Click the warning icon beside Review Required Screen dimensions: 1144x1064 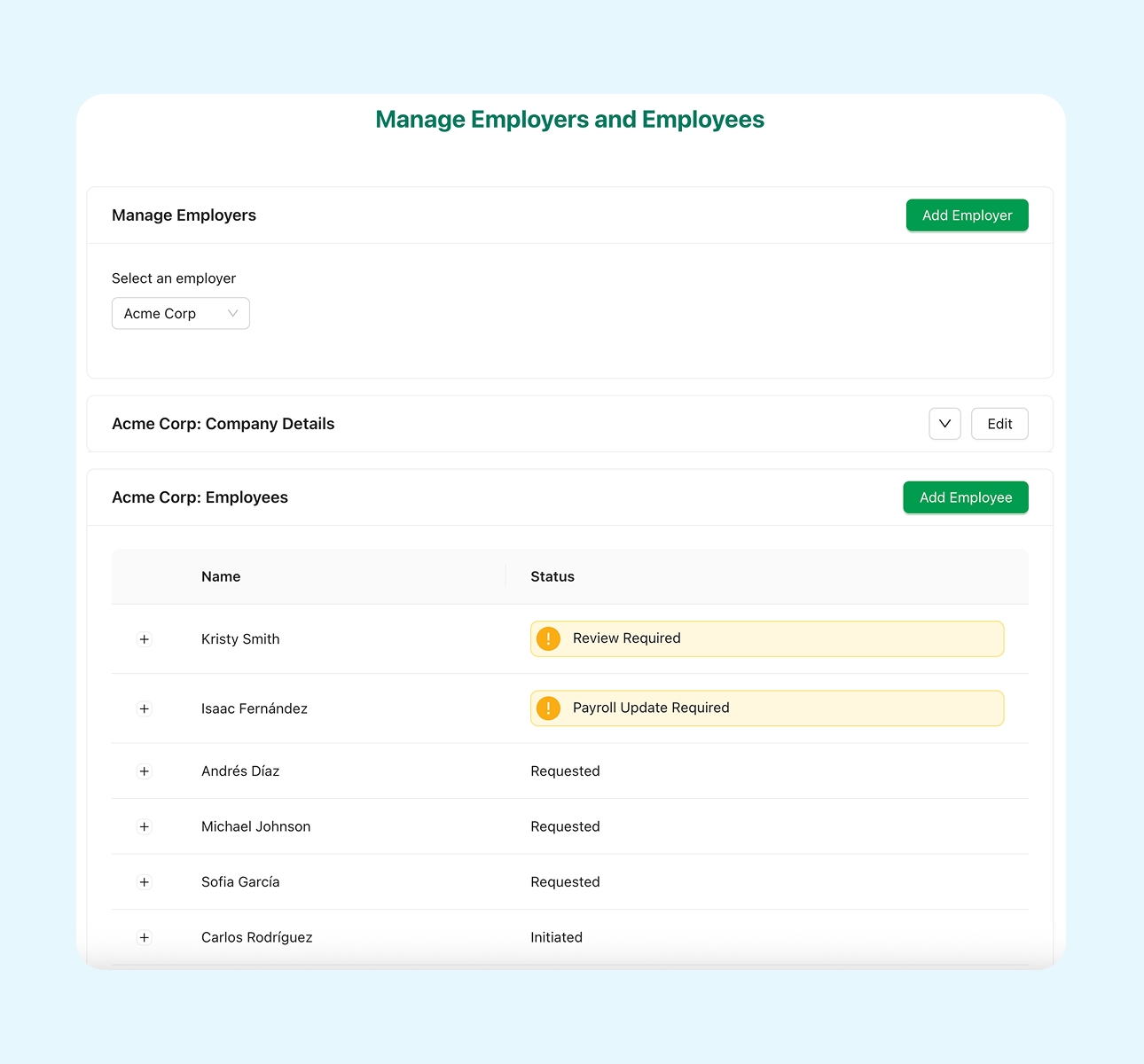click(548, 638)
